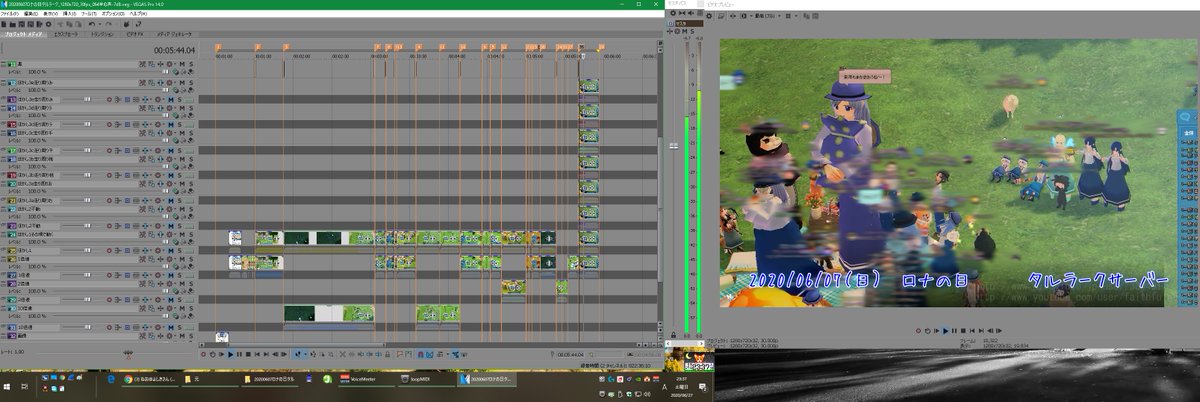This screenshot has height=402, width=1200.
Task: Click Go to Start in timeline transport
Action: [x=257, y=354]
